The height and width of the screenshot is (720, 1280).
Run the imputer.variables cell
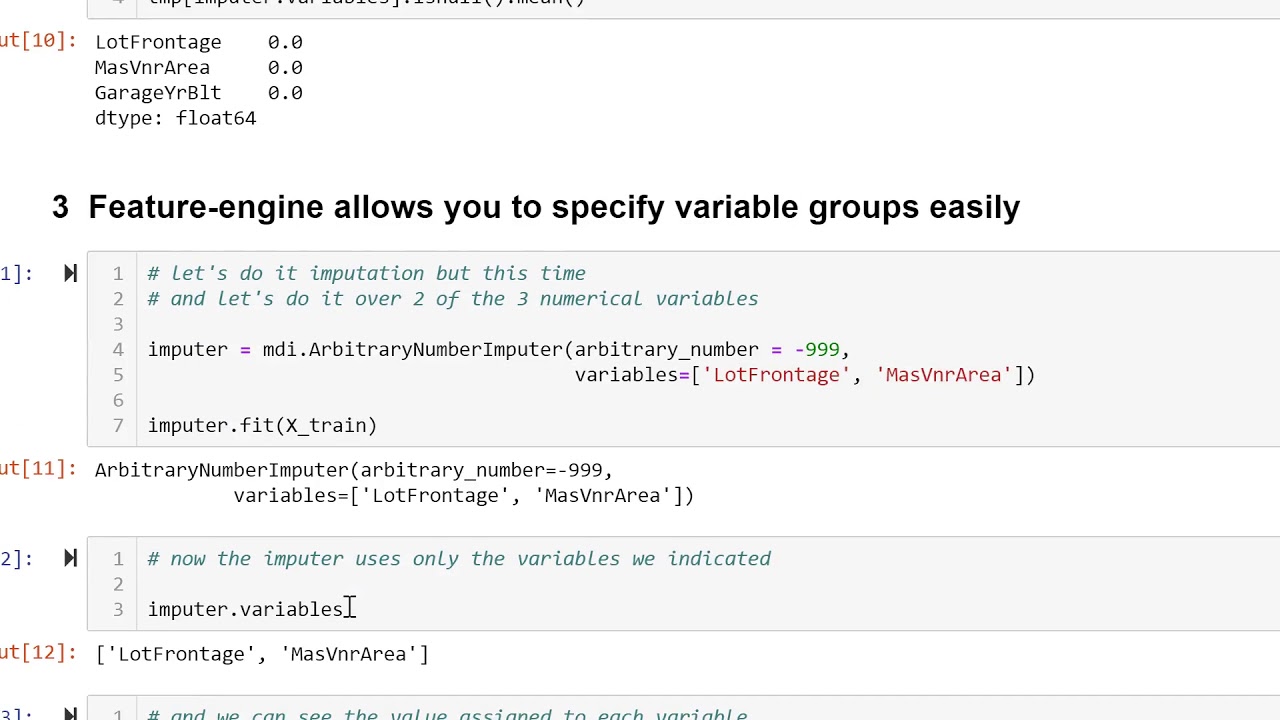click(71, 558)
